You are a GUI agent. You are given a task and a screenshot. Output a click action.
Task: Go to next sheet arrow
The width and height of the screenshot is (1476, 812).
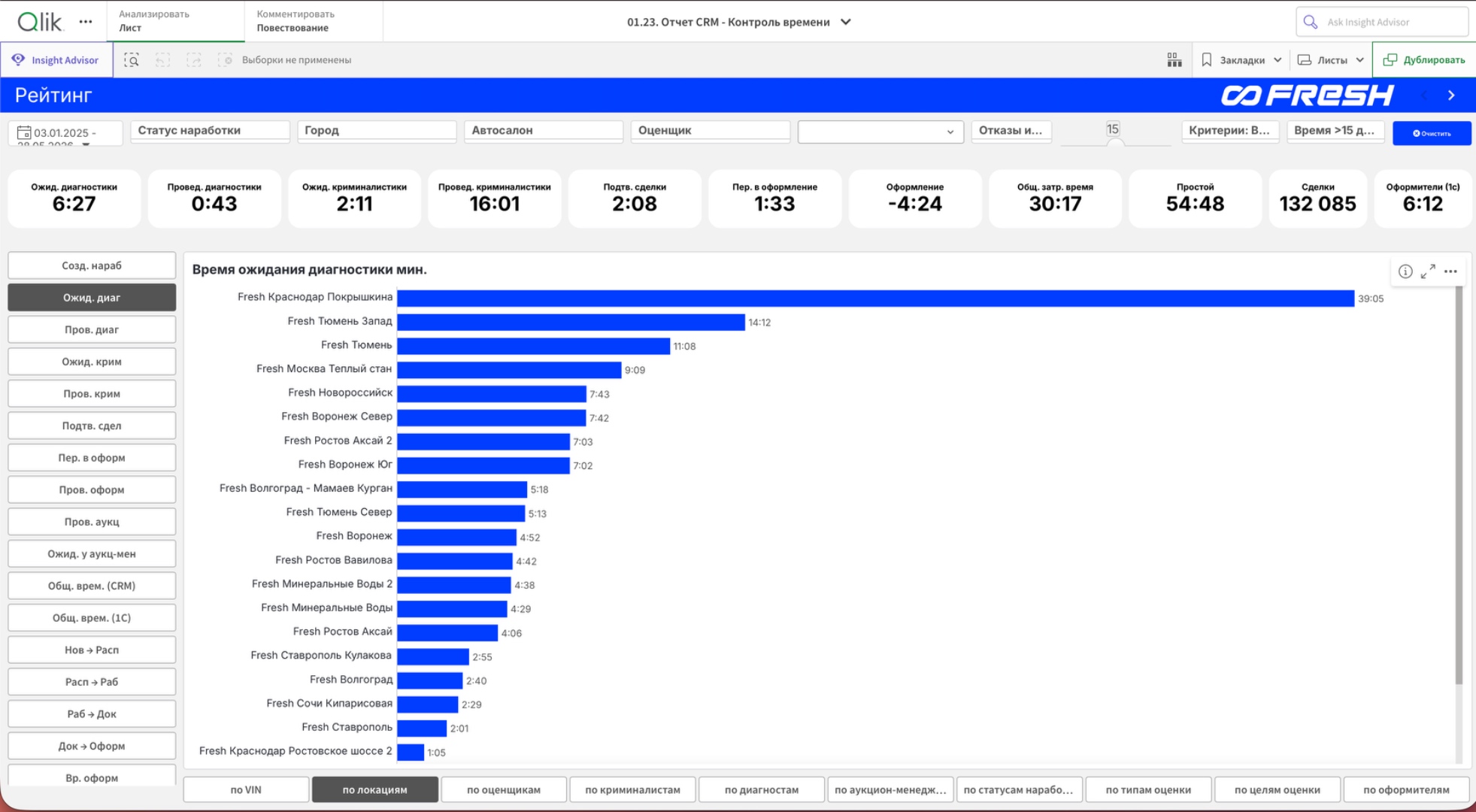pyautogui.click(x=1451, y=95)
